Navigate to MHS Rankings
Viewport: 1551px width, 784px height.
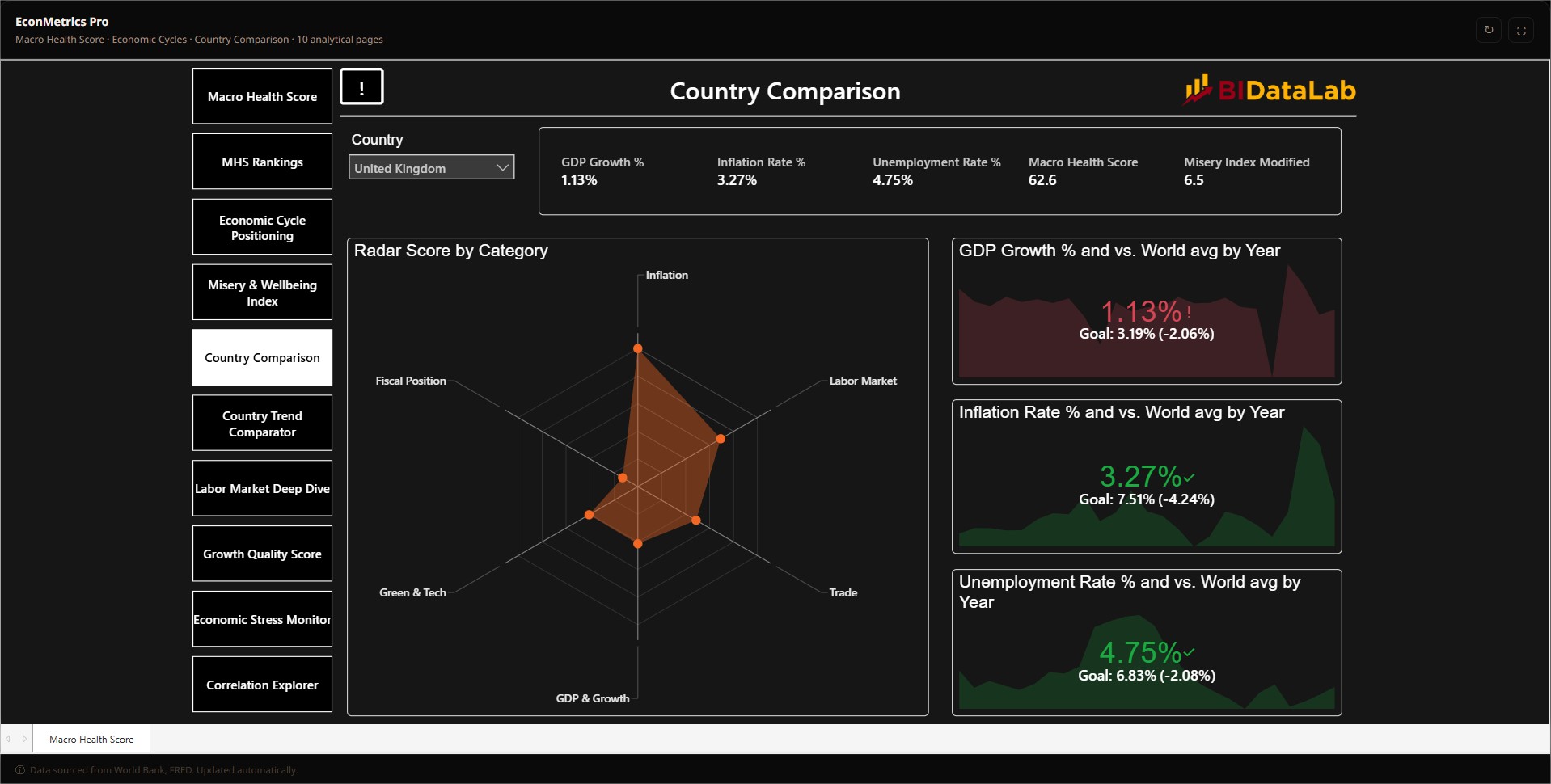[262, 162]
